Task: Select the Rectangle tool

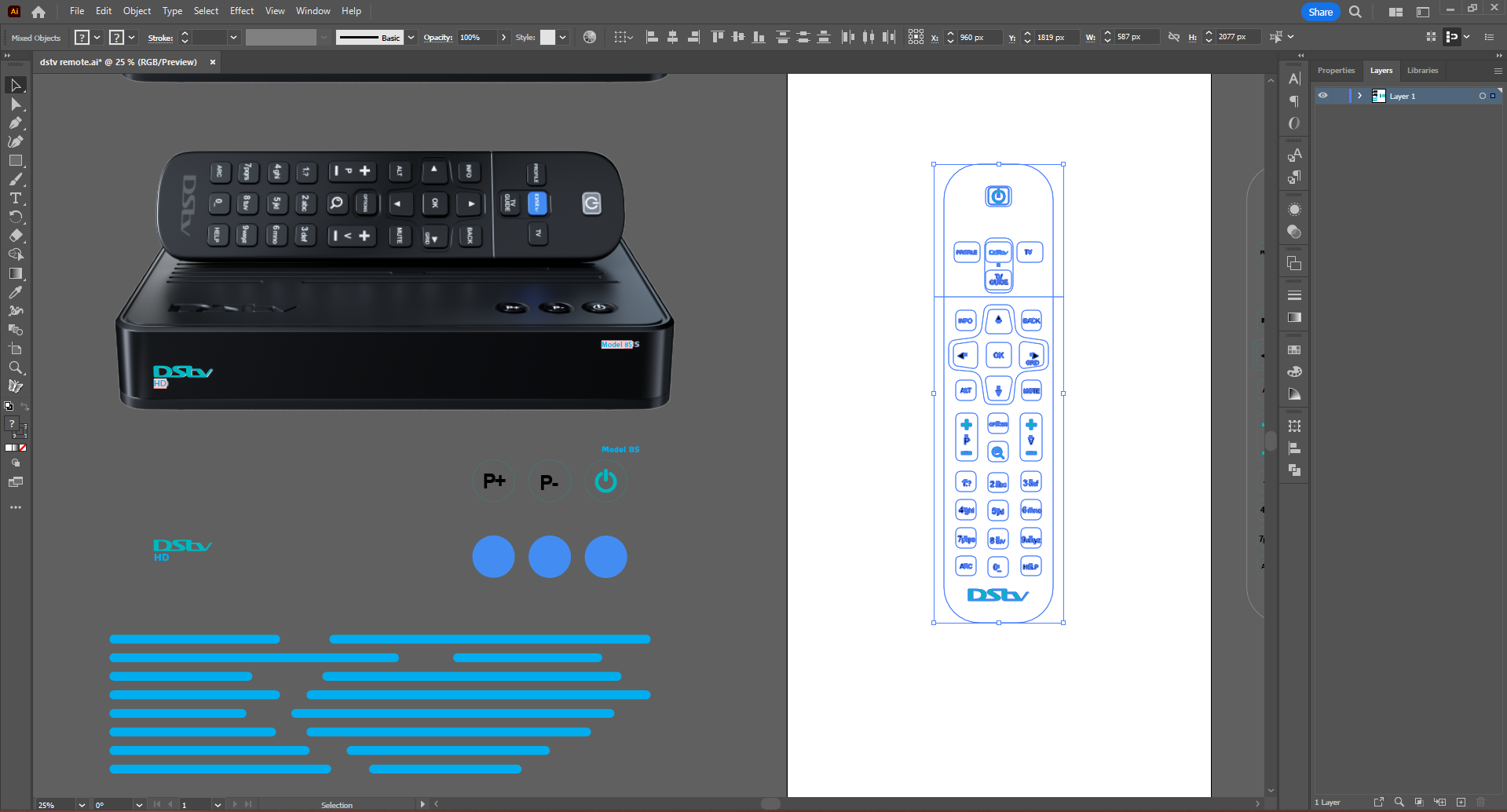Action: tap(16, 160)
